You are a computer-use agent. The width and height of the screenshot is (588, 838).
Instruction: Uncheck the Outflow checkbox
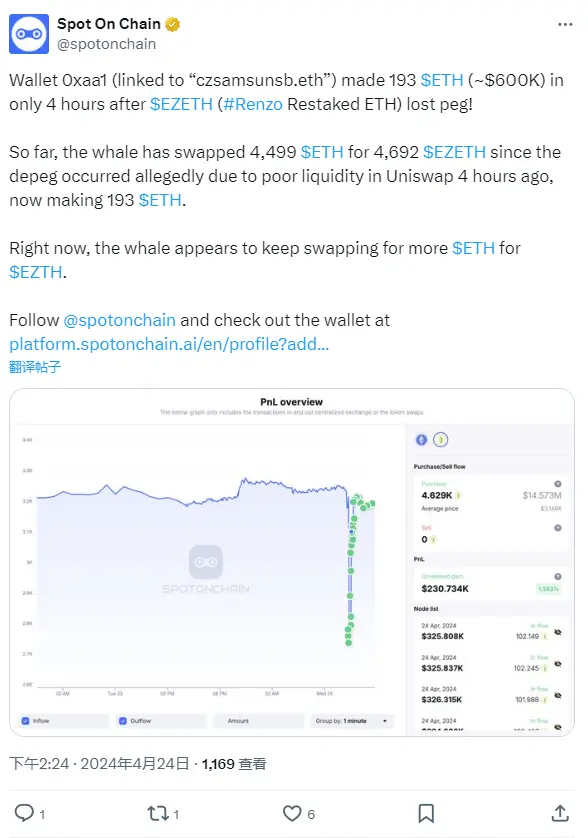click(123, 720)
